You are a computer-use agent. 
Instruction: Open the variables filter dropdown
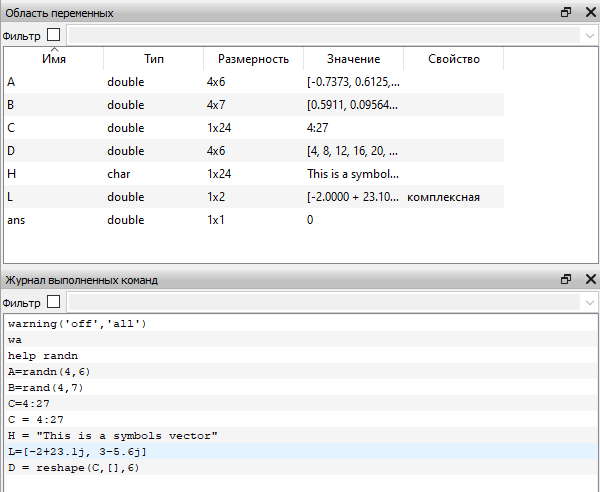pyautogui.click(x=588, y=35)
